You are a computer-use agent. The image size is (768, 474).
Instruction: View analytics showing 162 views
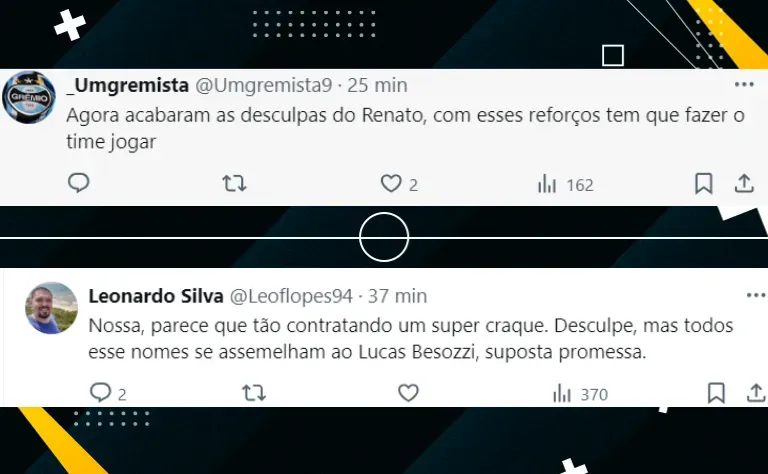point(565,185)
